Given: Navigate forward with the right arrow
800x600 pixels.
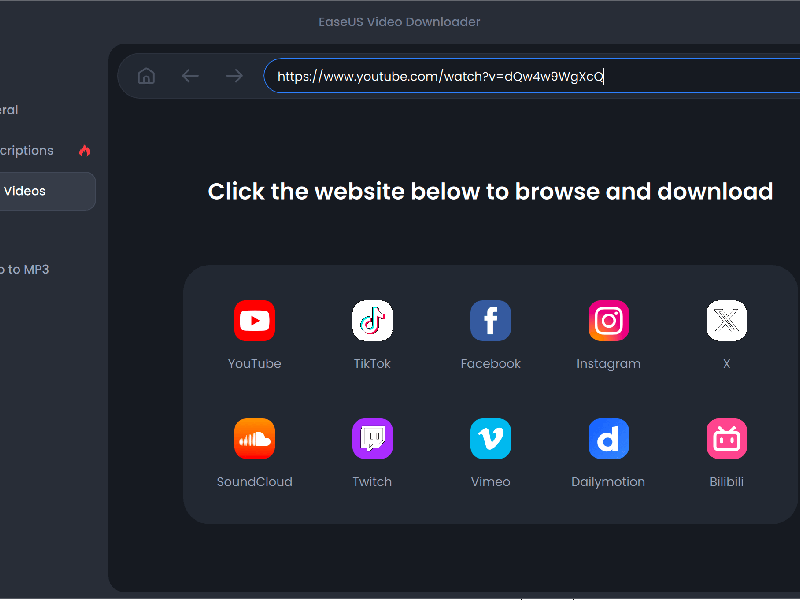Looking at the screenshot, I should 234,76.
